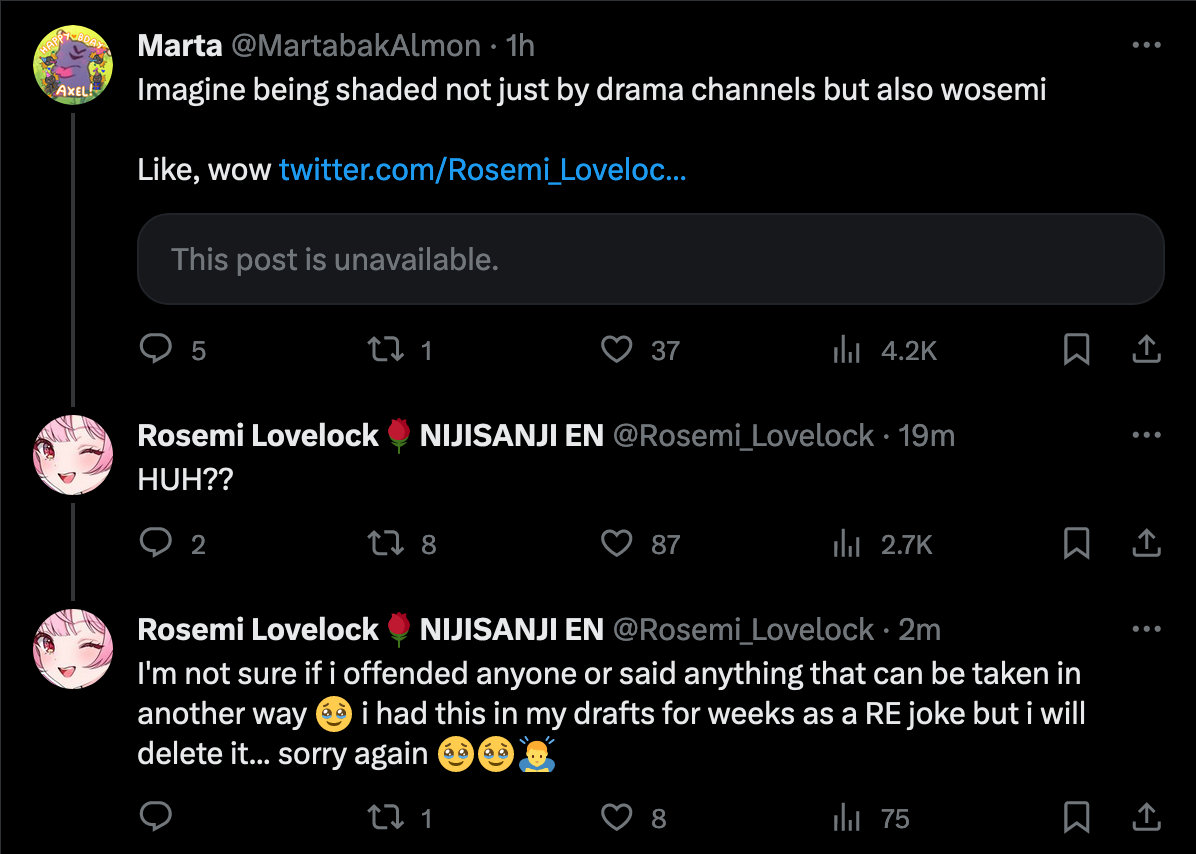The width and height of the screenshot is (1196, 854).
Task: Open the twitter.com/Rosemi_Loveloc link
Action: pos(482,170)
